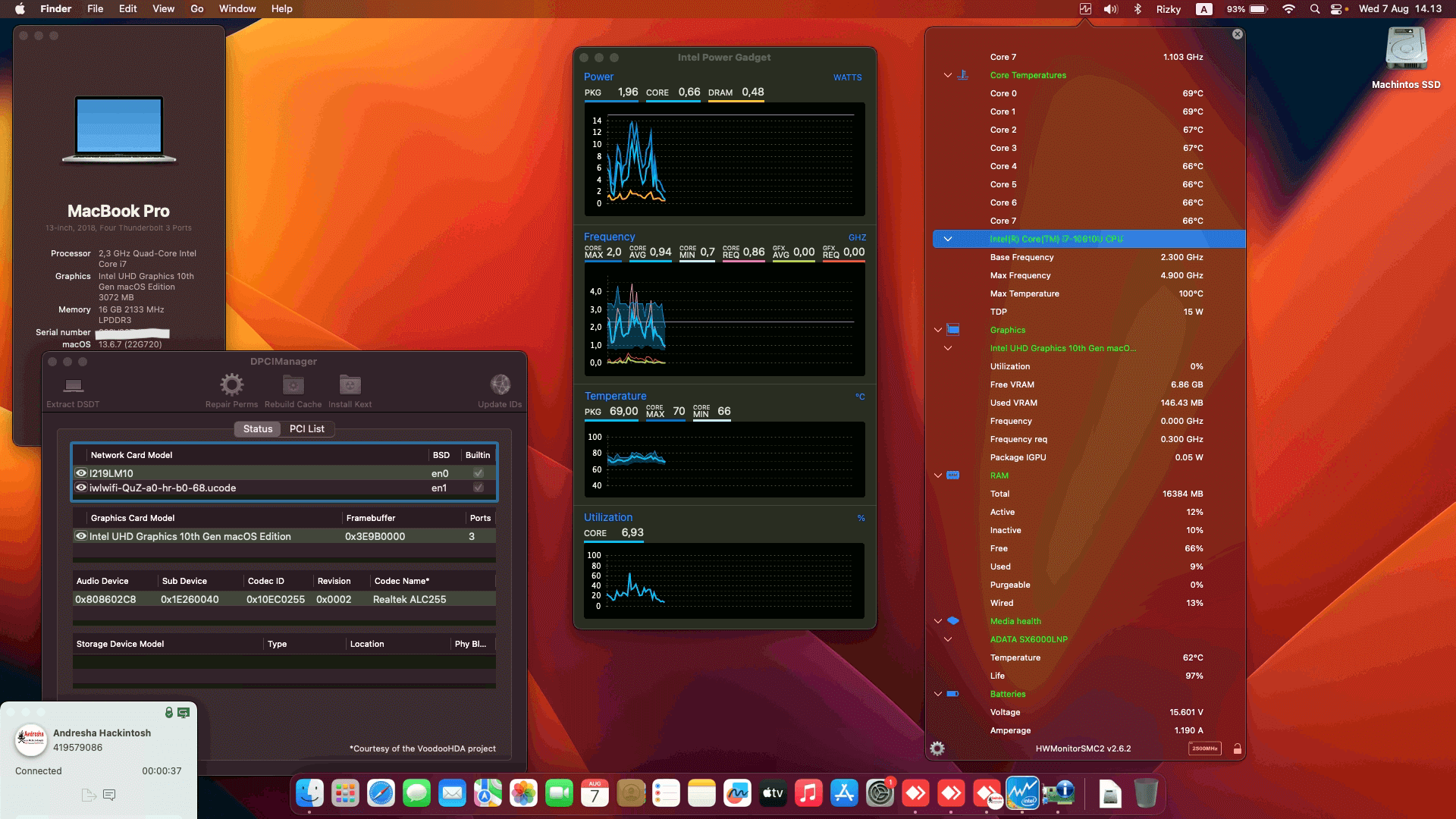Image resolution: width=1456 pixels, height=819 pixels.
Task: Click Rebuild Cache folder icon
Action: pyautogui.click(x=293, y=384)
